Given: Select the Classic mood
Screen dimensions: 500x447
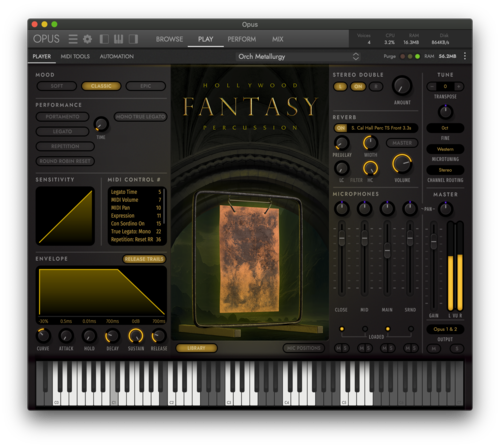Looking at the screenshot, I should pyautogui.click(x=101, y=86).
